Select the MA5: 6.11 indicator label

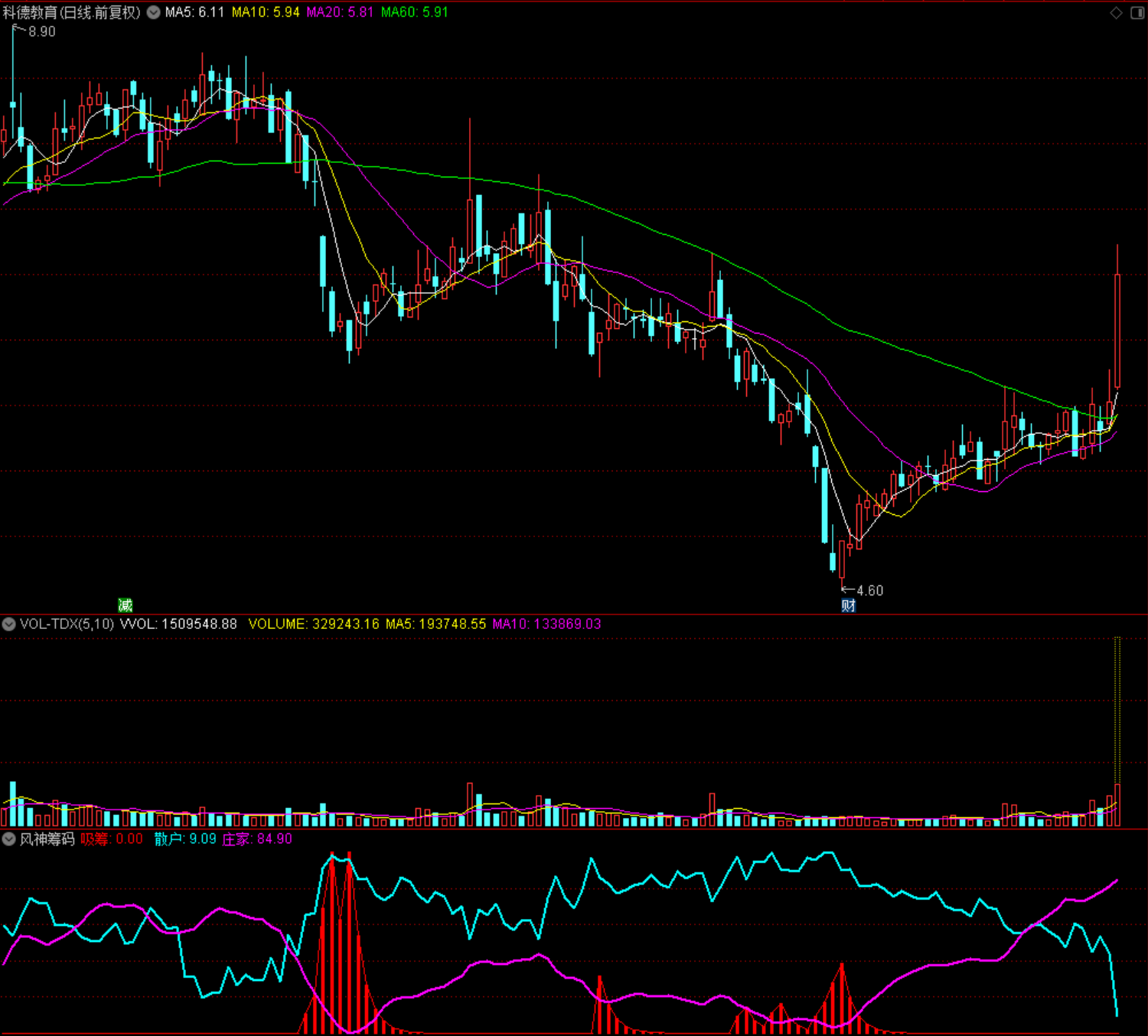click(x=195, y=12)
